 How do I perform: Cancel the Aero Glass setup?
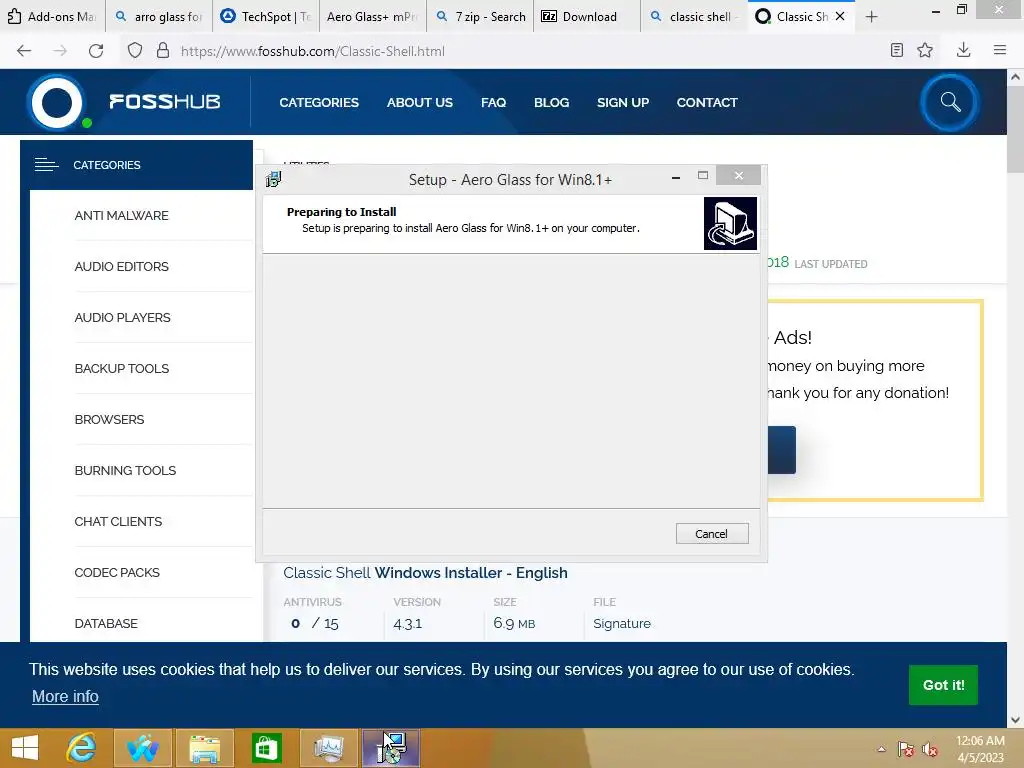coord(712,534)
